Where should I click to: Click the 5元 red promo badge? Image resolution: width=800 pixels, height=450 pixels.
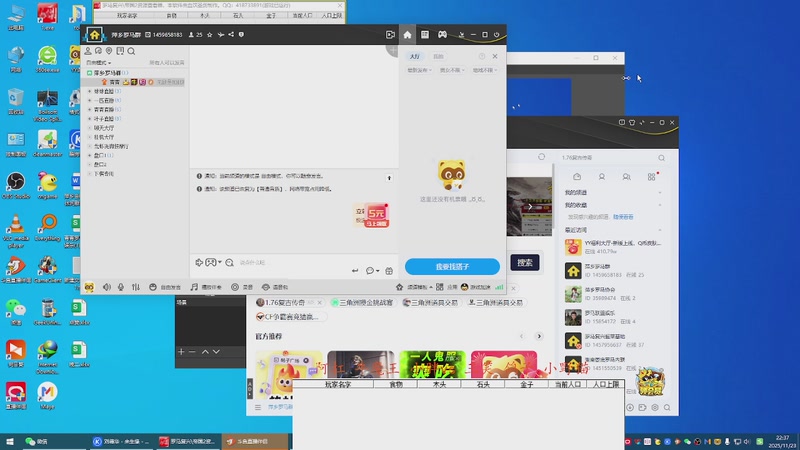tap(377, 216)
